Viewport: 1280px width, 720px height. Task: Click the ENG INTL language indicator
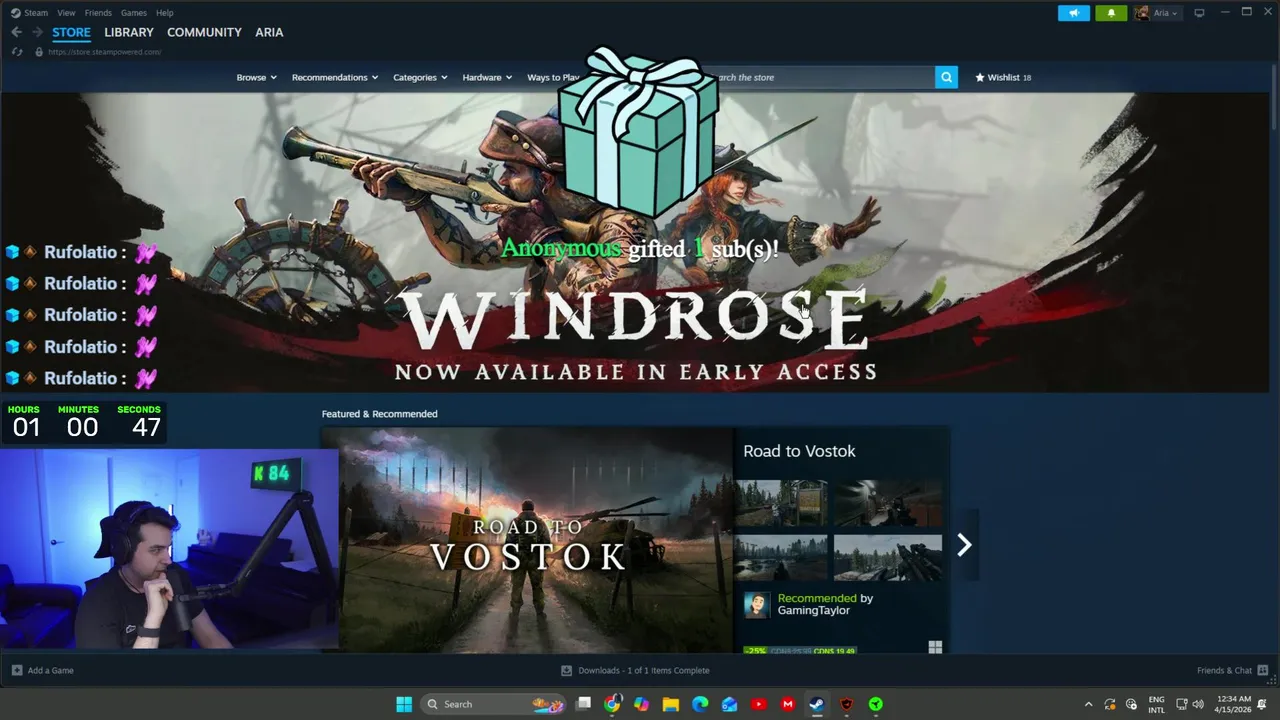tap(1156, 704)
